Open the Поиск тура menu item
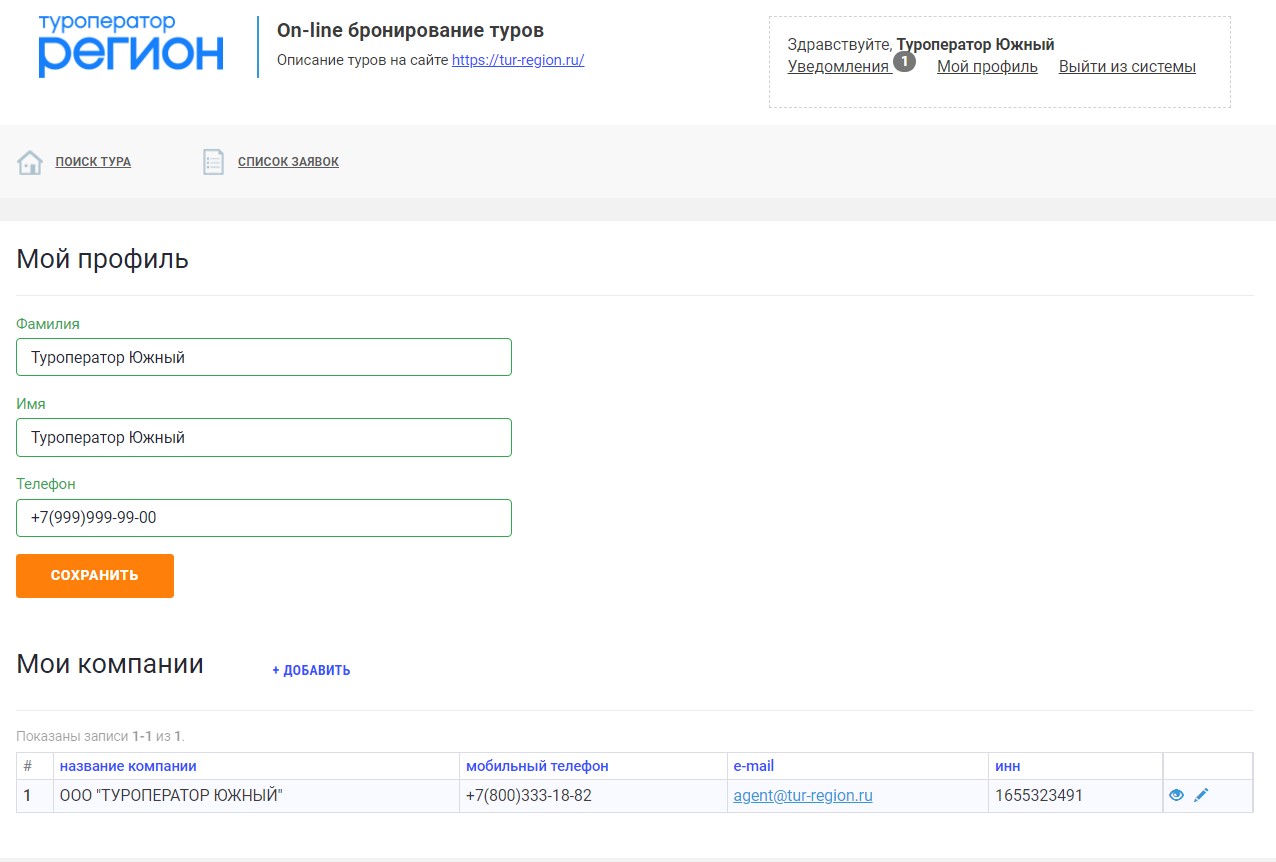This screenshot has height=862, width=1276. point(93,162)
